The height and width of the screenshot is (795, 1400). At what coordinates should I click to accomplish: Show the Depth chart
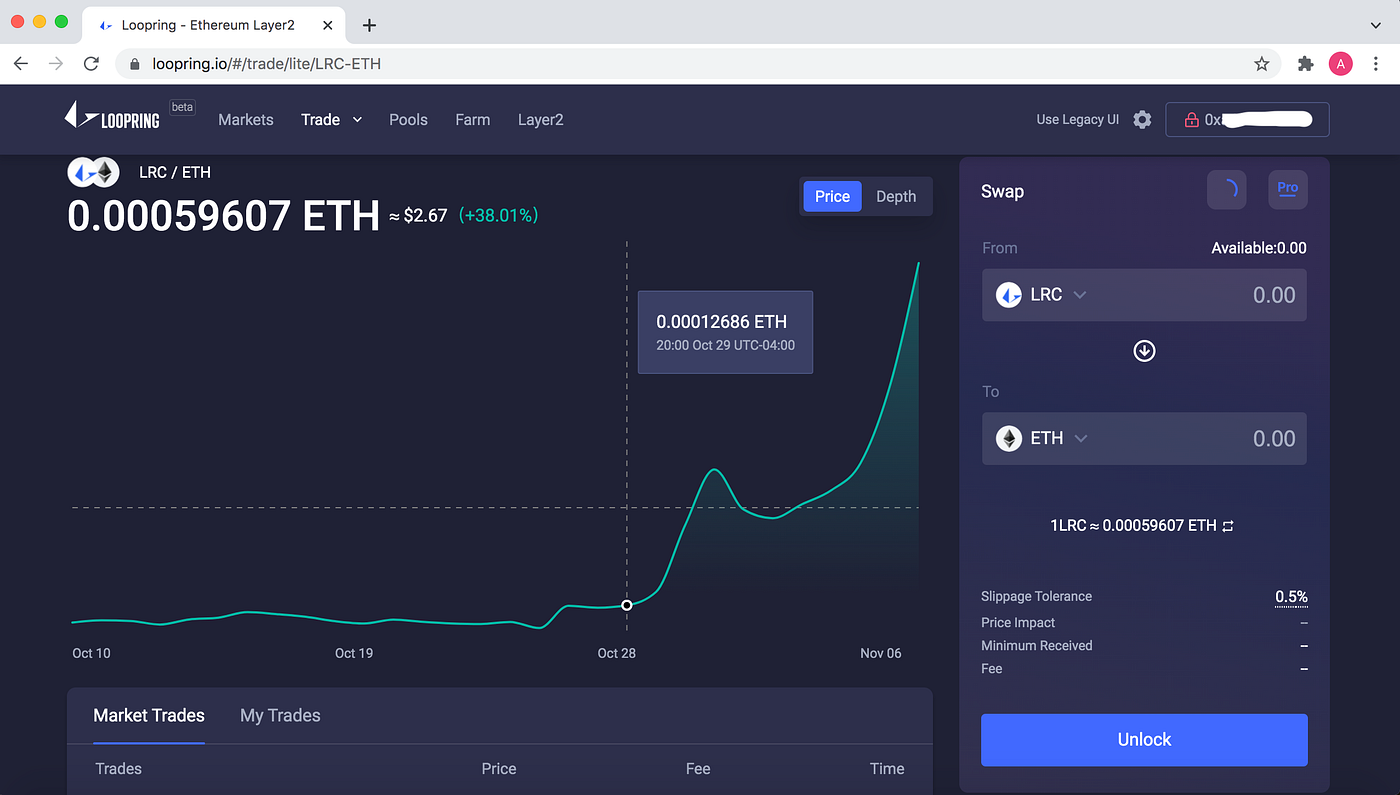pyautogui.click(x=896, y=196)
